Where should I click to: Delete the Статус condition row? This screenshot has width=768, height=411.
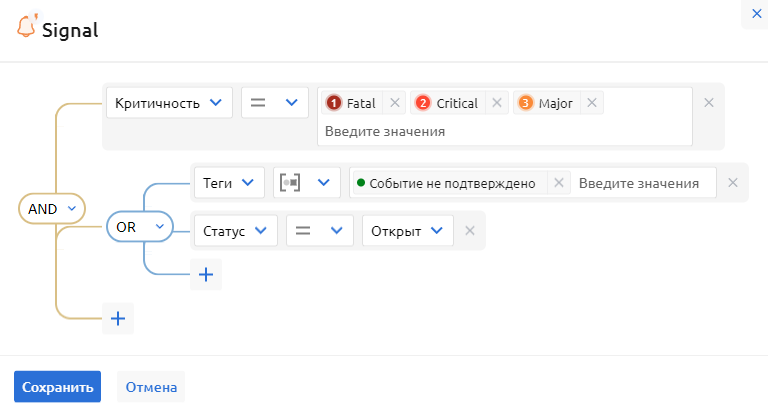click(469, 231)
